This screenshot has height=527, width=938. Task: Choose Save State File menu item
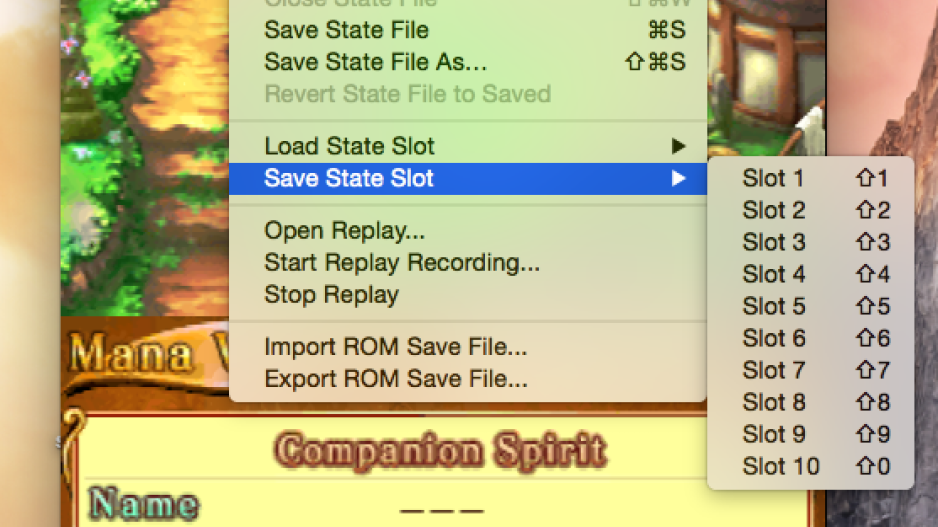click(x=346, y=30)
